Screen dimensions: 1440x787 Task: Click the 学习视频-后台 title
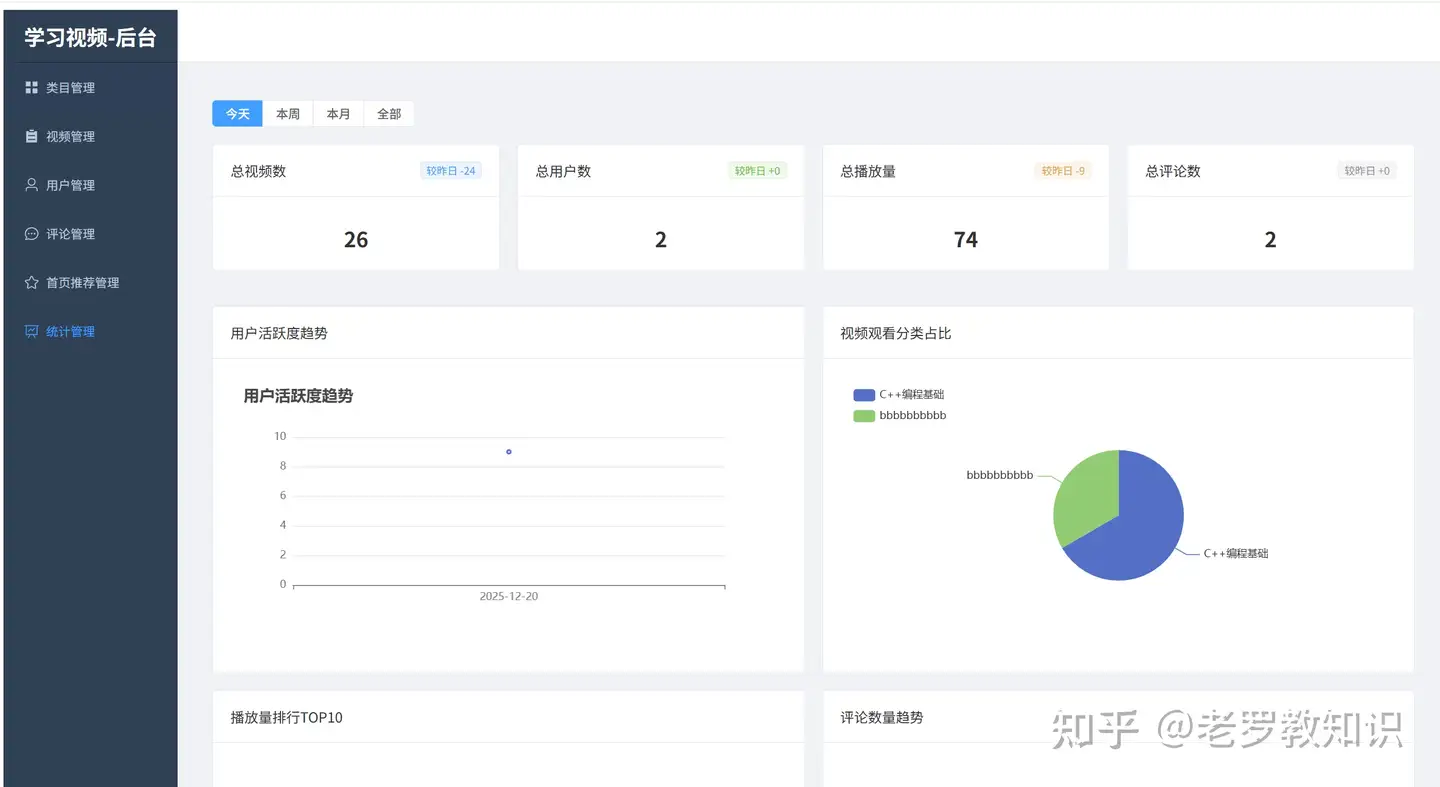click(x=90, y=38)
